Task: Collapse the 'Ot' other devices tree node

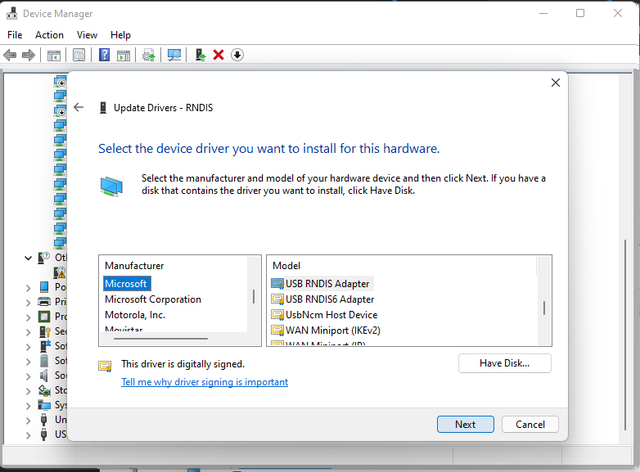Action: coord(28,258)
